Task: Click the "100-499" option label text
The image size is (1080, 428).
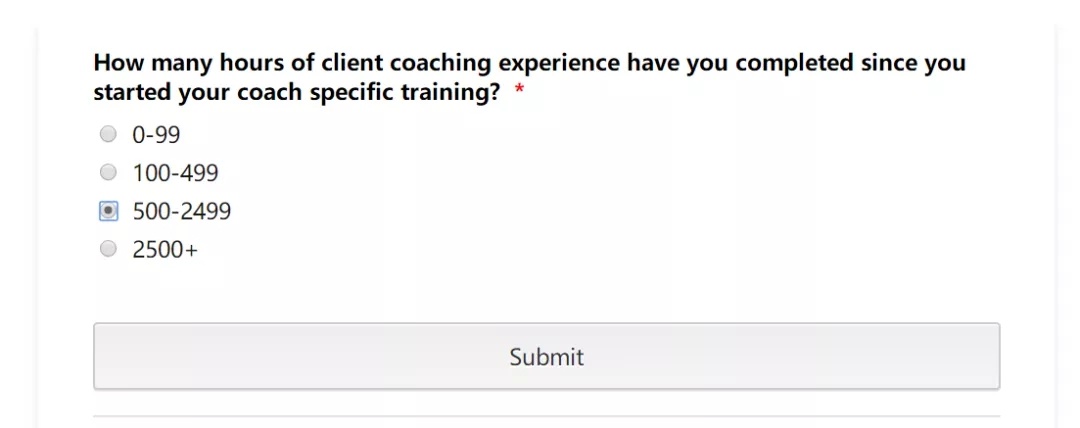Action: 175,173
